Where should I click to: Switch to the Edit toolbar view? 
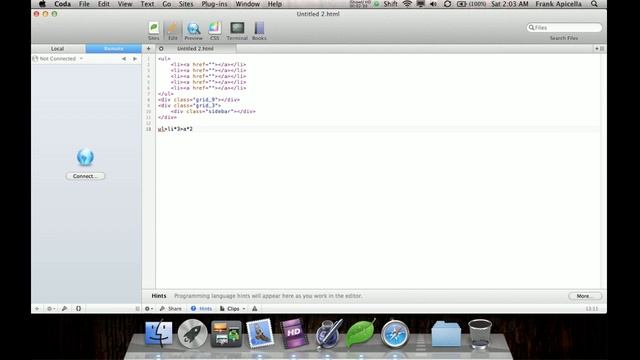coord(173,31)
